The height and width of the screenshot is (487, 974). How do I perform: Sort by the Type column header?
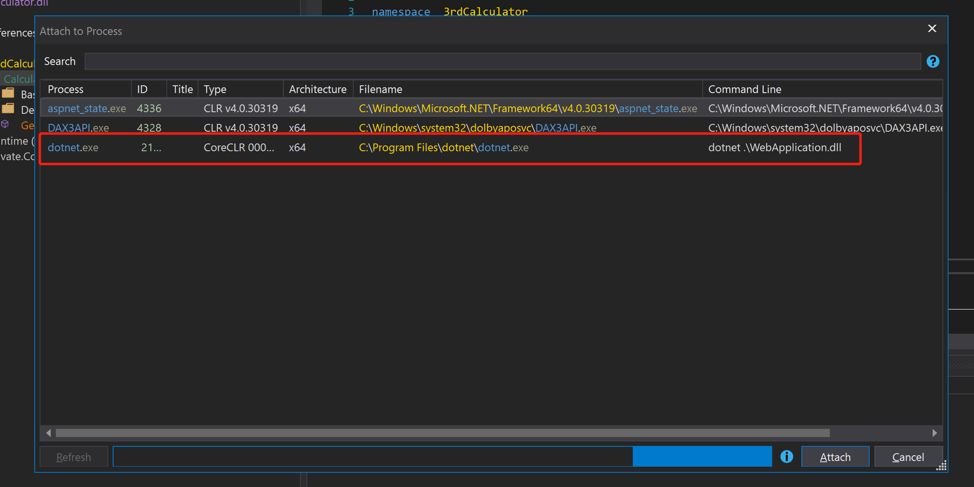[241, 89]
